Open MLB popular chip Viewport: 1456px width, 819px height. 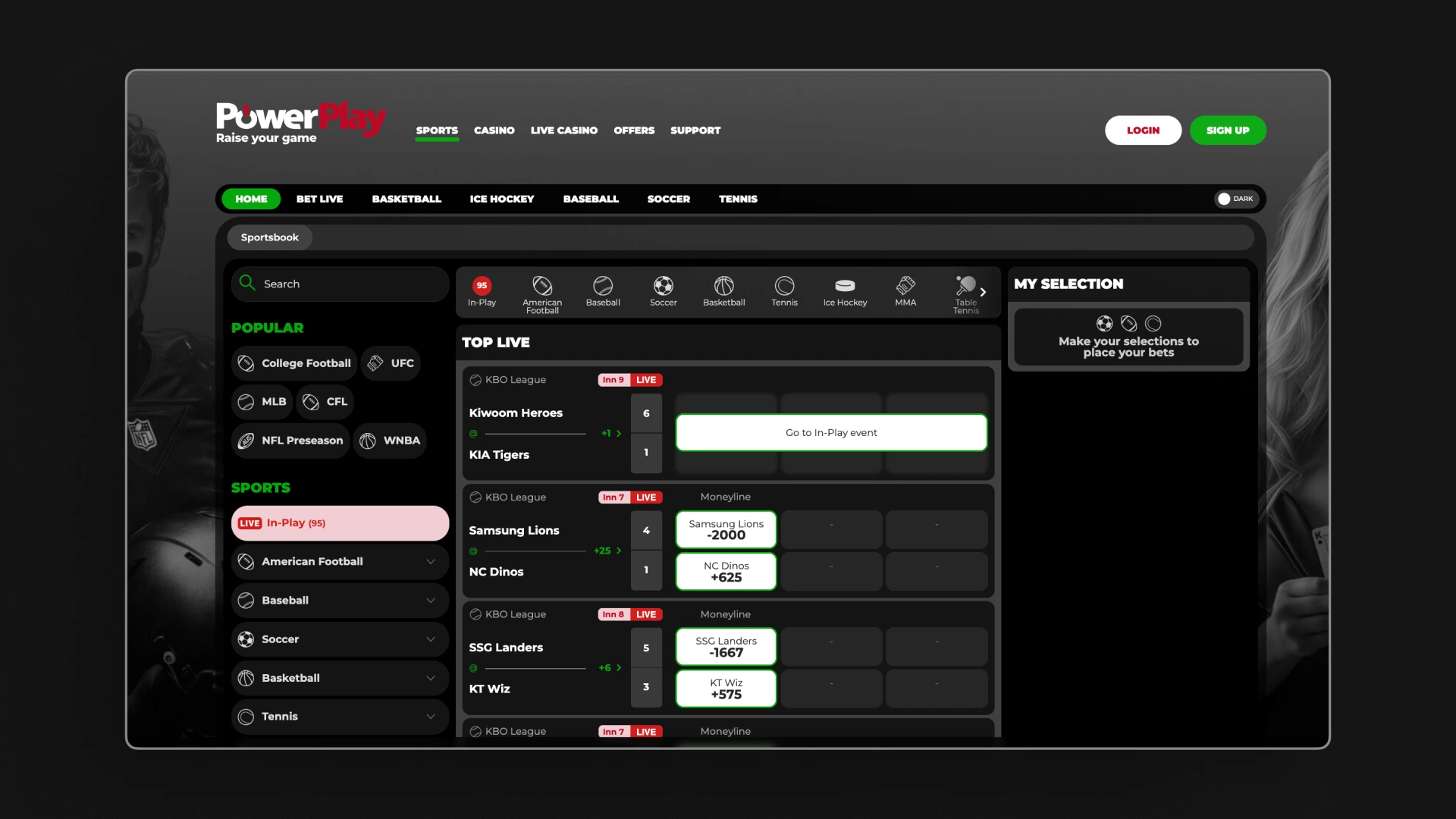pos(262,402)
